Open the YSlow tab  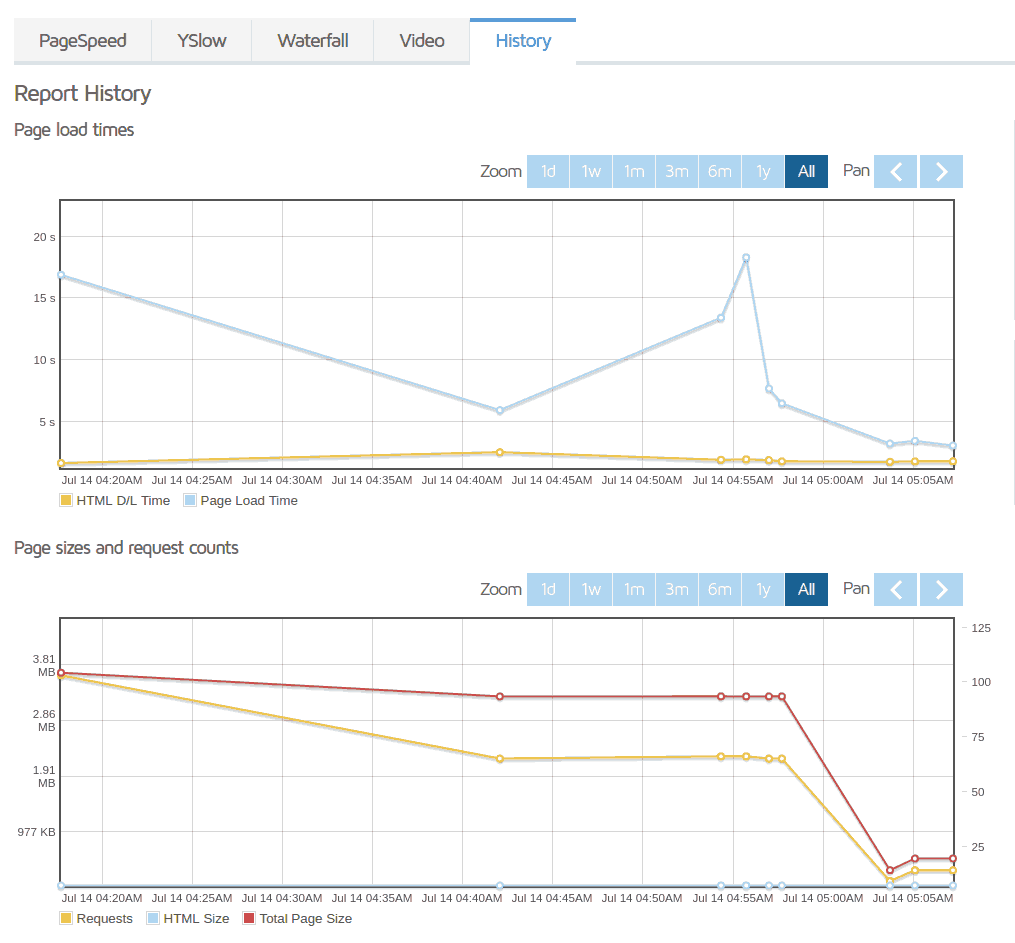coord(202,41)
